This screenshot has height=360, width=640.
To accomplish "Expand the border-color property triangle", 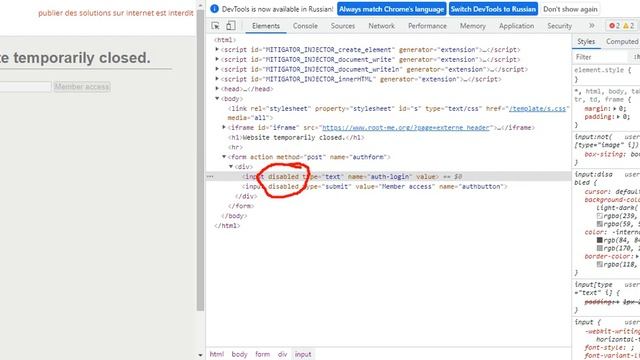I will pos(637,256).
